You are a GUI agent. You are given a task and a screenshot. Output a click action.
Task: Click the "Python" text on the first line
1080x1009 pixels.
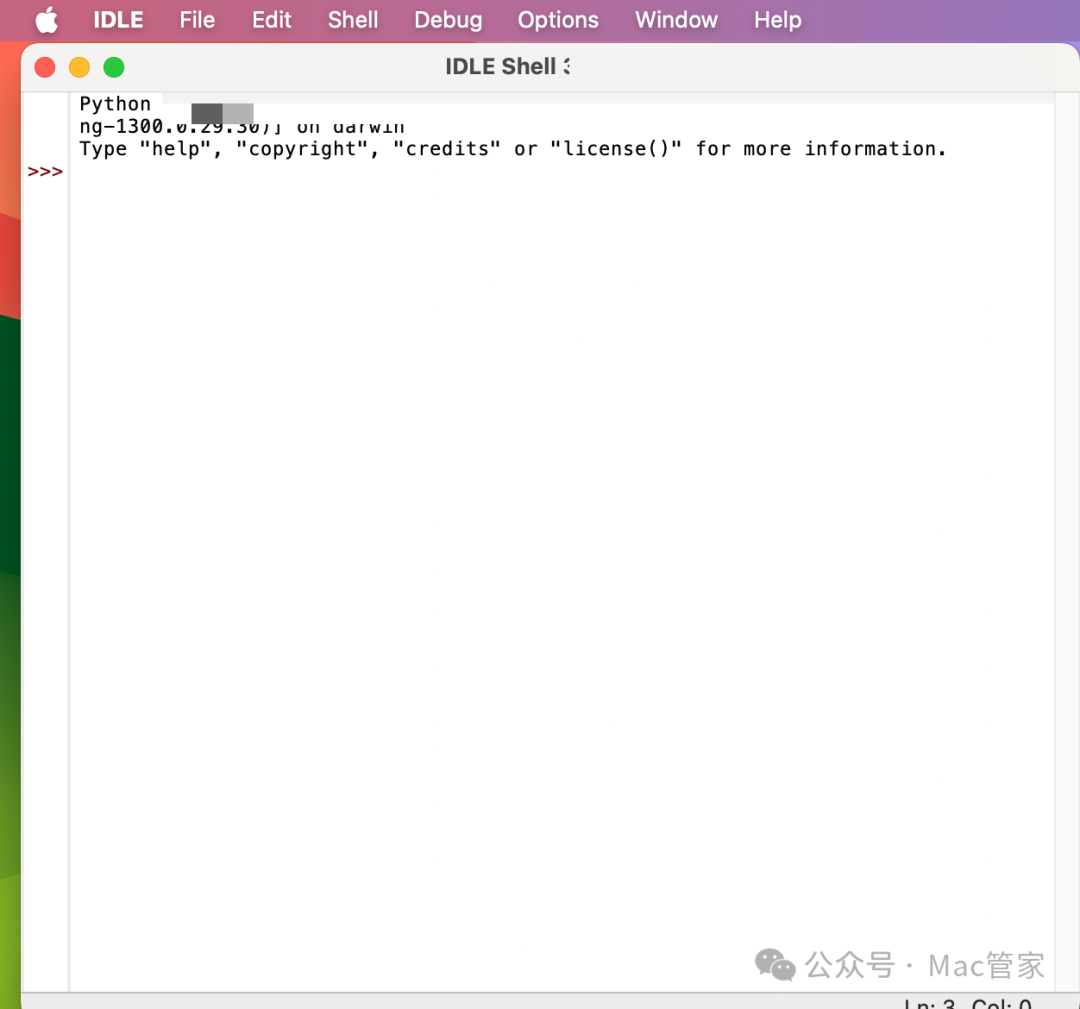[x=115, y=104]
